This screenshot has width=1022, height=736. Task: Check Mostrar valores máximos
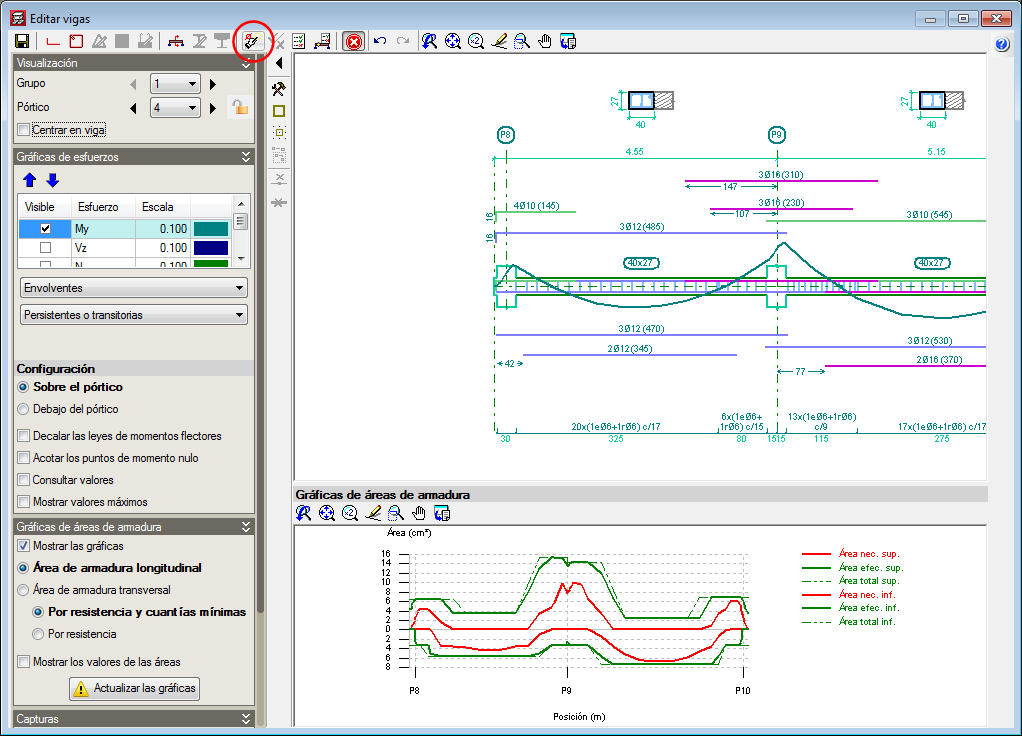pos(24,502)
